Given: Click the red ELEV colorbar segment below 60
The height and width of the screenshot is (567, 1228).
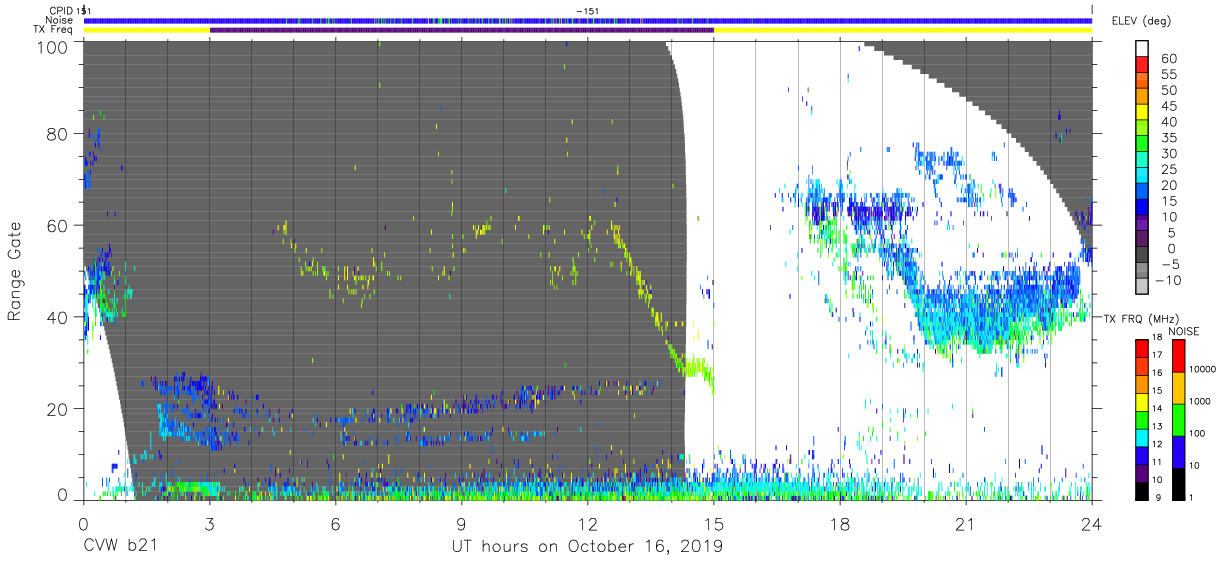Looking at the screenshot, I should click(x=1141, y=66).
